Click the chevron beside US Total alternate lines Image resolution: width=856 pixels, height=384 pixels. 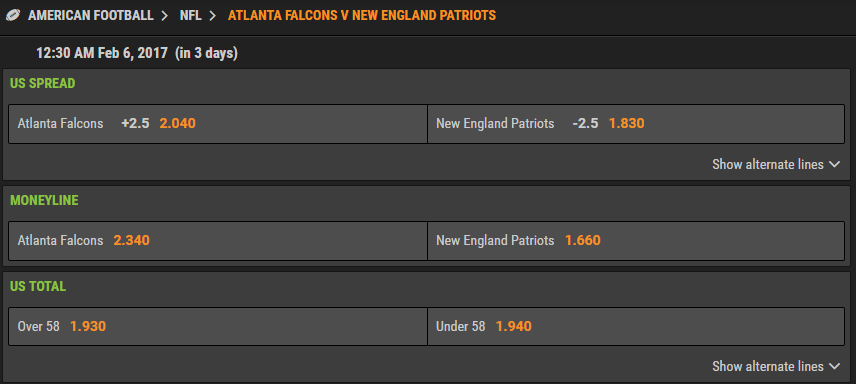tap(834, 367)
